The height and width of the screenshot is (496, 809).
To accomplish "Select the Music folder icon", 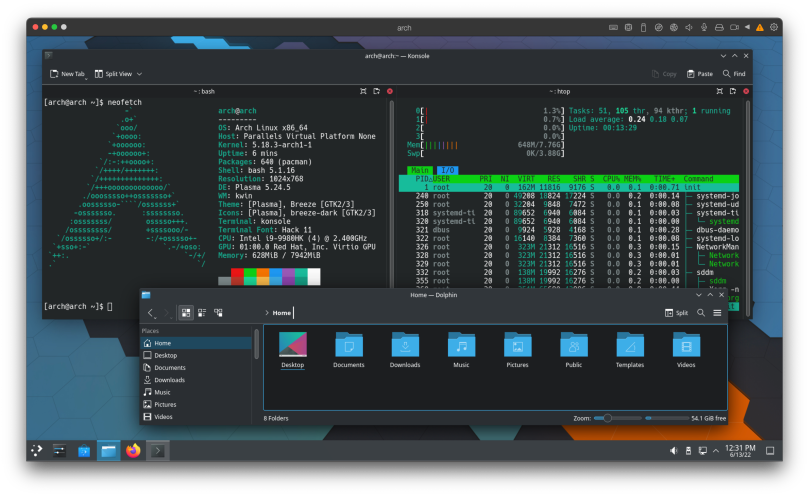I will click(461, 345).
